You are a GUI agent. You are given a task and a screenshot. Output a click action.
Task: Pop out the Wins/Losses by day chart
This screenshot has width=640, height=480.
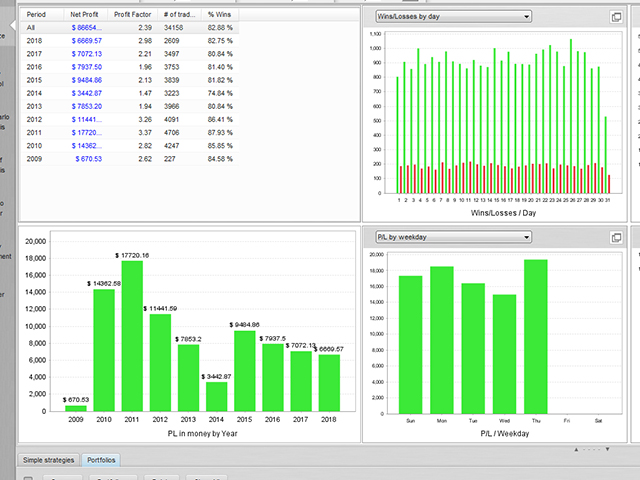[x=616, y=17]
